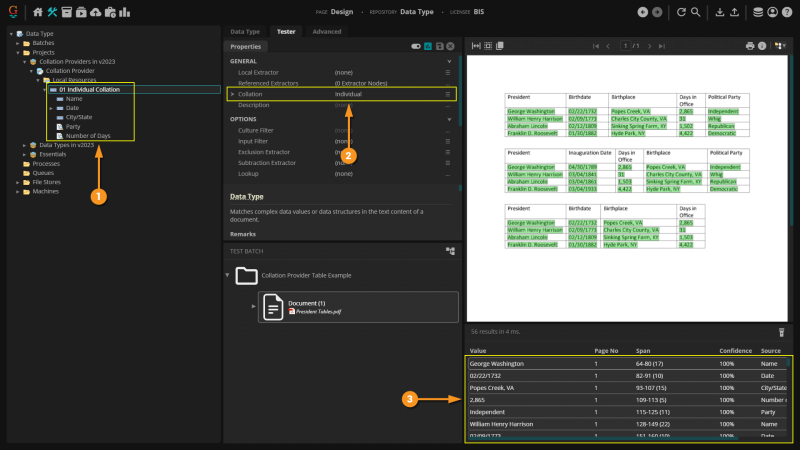Click the refresh icon in top bar
Screen dimensions: 800x450
coord(680,12)
